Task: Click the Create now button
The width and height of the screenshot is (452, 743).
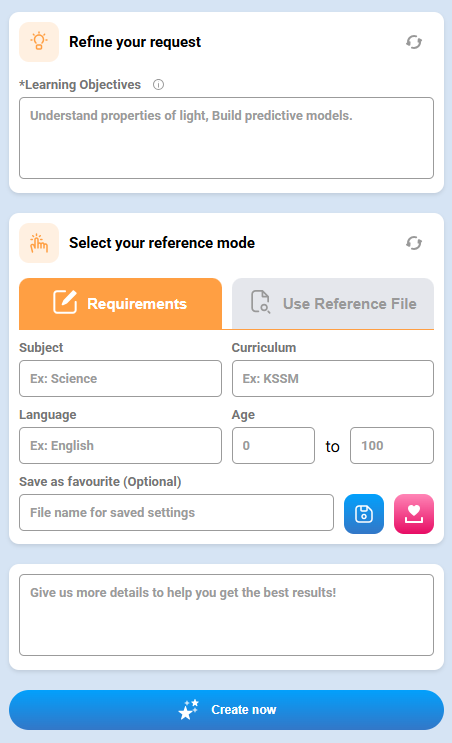Action: pyautogui.click(x=226, y=710)
